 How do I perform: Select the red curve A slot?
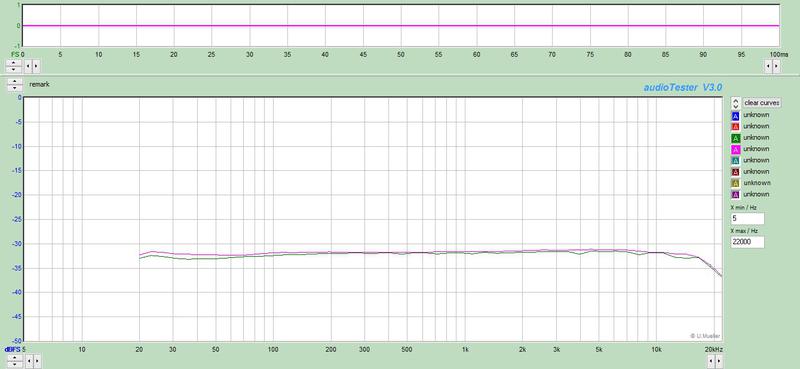pos(735,127)
